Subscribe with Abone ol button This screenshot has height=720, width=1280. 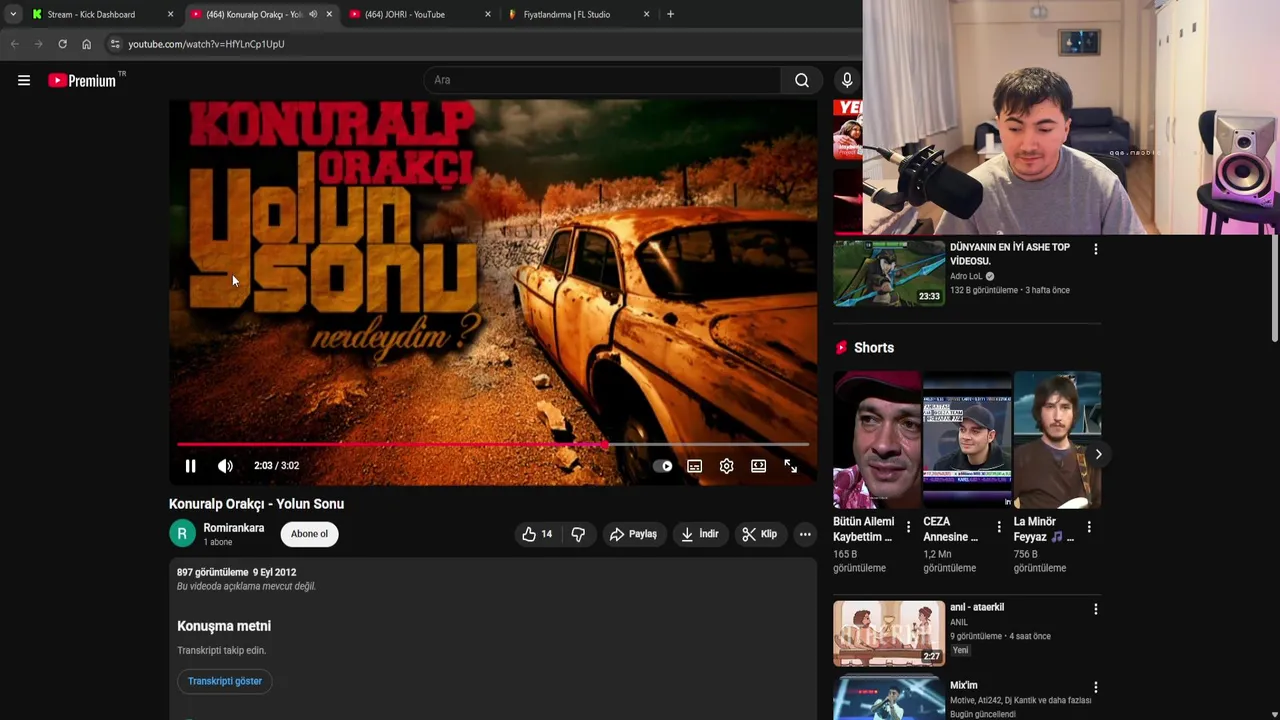click(x=309, y=534)
